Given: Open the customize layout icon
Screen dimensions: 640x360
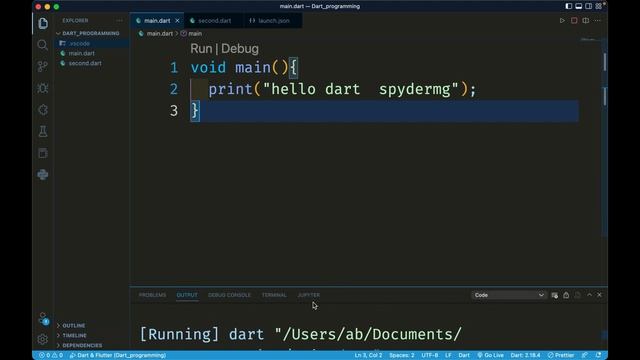Looking at the screenshot, I should (x=599, y=6).
